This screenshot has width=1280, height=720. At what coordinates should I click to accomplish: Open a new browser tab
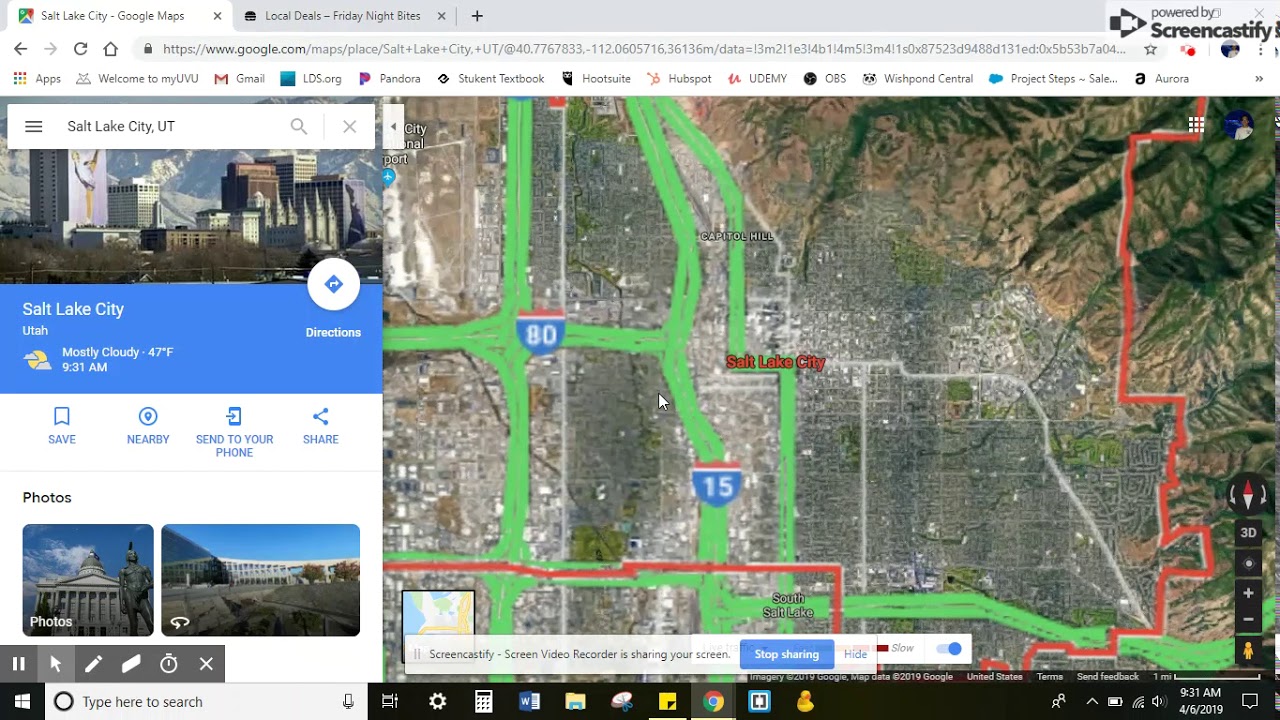click(477, 16)
